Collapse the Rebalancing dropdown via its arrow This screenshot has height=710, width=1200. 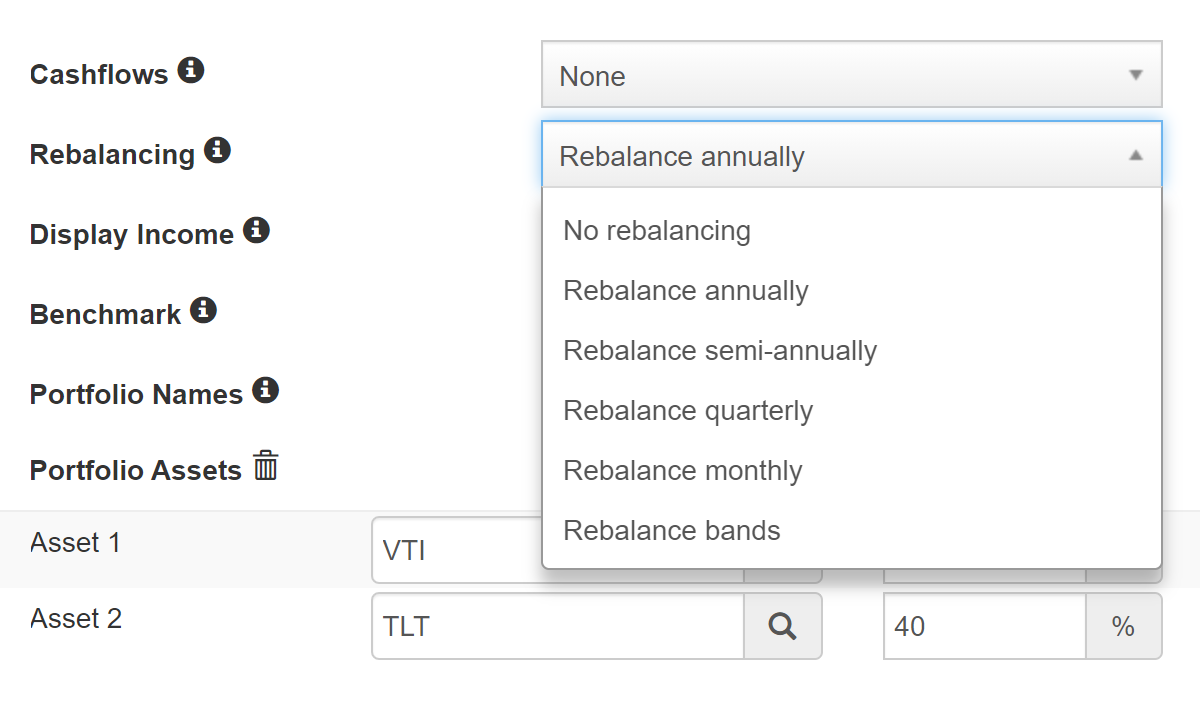click(1135, 155)
